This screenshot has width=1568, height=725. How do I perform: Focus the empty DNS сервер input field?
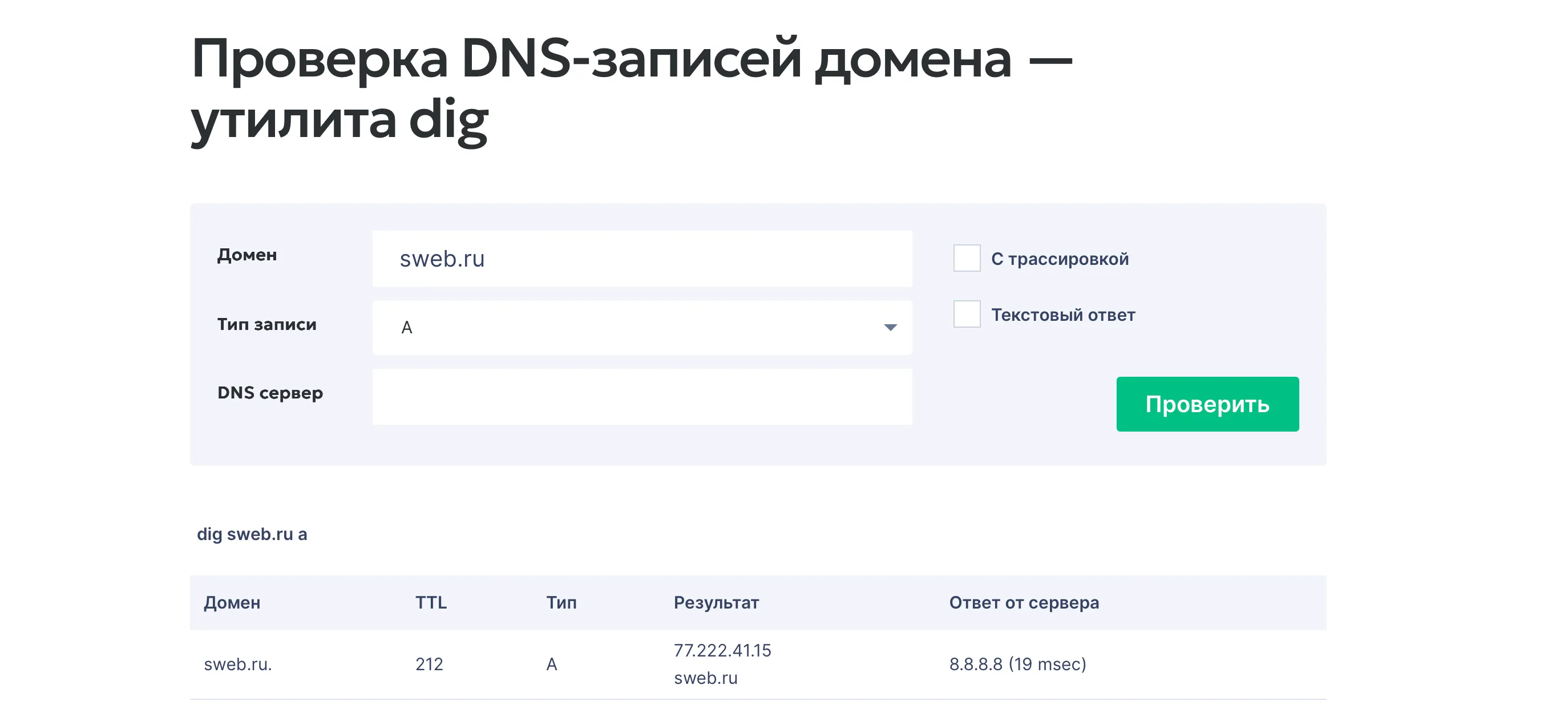click(641, 396)
